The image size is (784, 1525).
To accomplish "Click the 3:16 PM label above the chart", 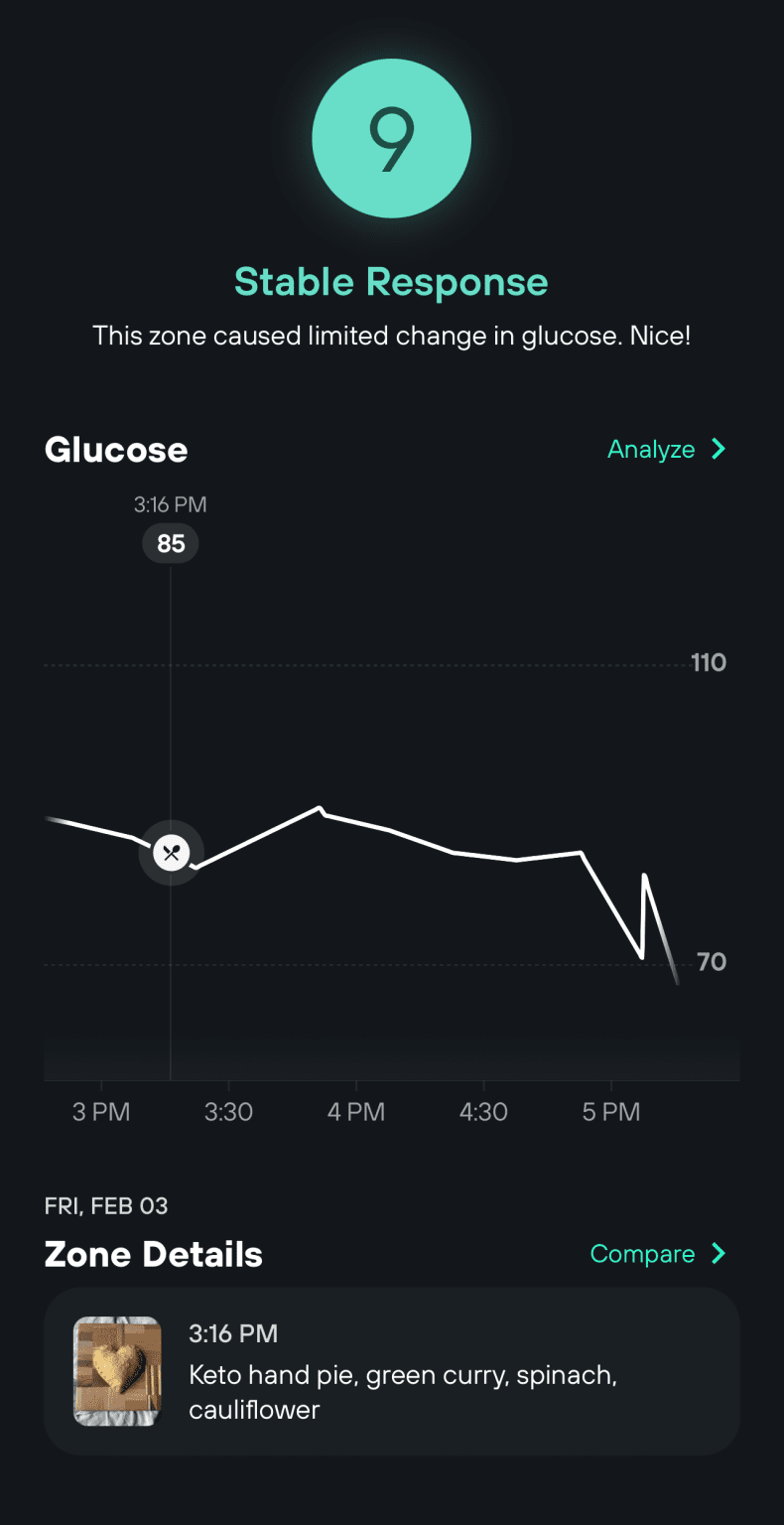I will (x=171, y=504).
